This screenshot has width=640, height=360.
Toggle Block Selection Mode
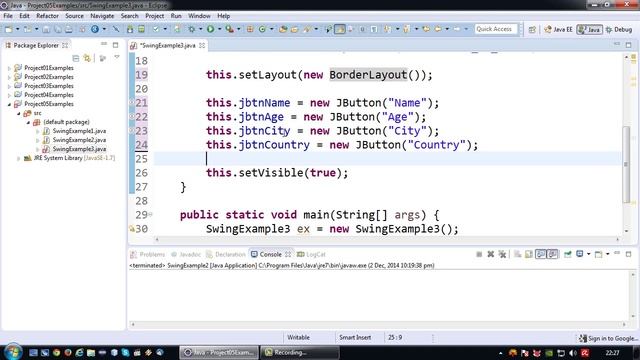pos(362,29)
